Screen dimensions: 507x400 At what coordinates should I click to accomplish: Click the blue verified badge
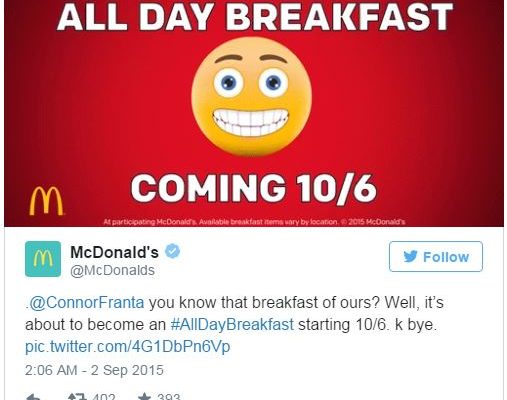click(x=173, y=251)
